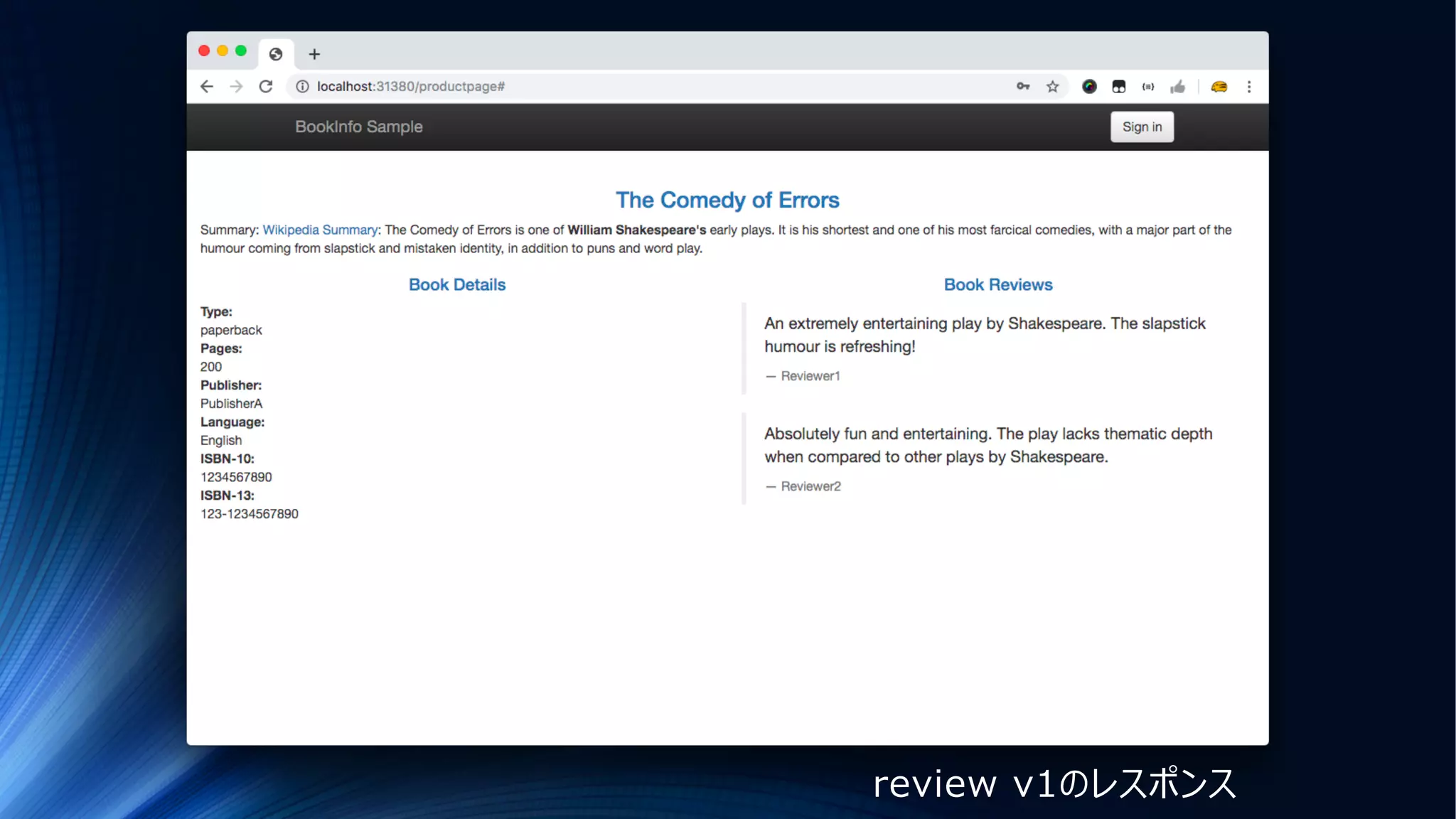Click the browser forward arrow
This screenshot has width=1456, height=819.
pos(236,87)
